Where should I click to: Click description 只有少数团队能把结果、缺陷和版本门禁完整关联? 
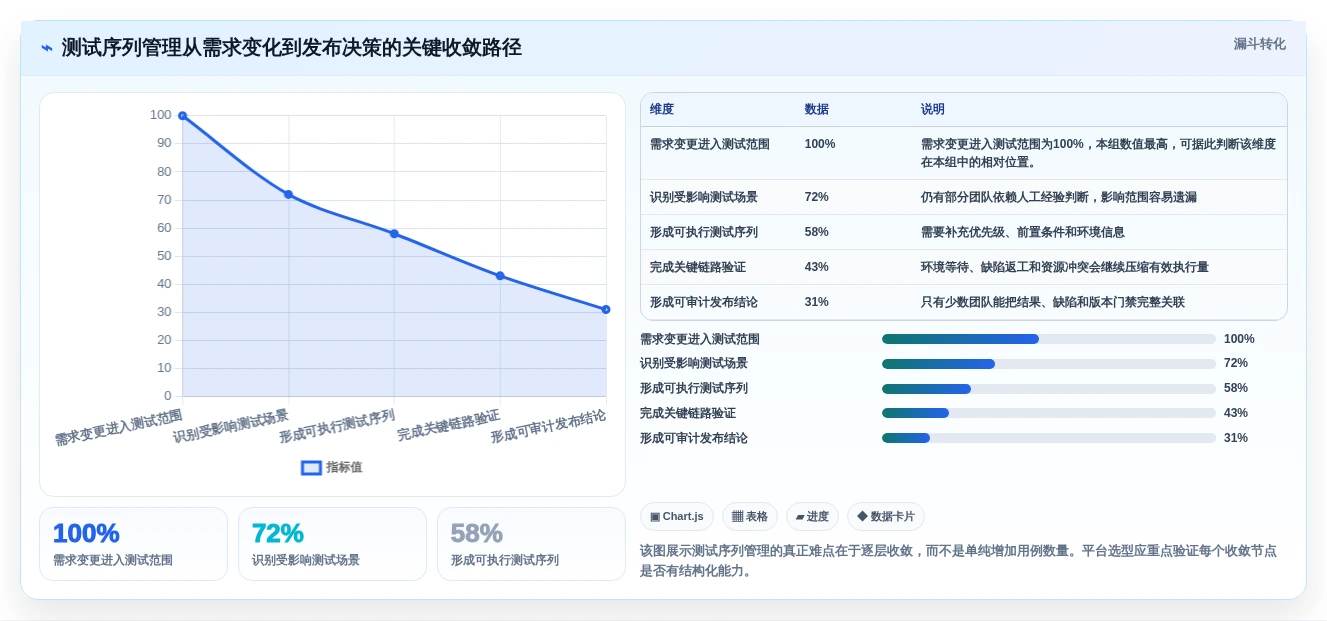tap(1053, 302)
